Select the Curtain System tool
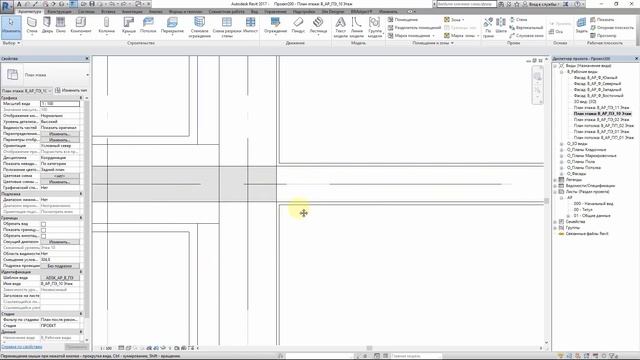 coord(200,27)
